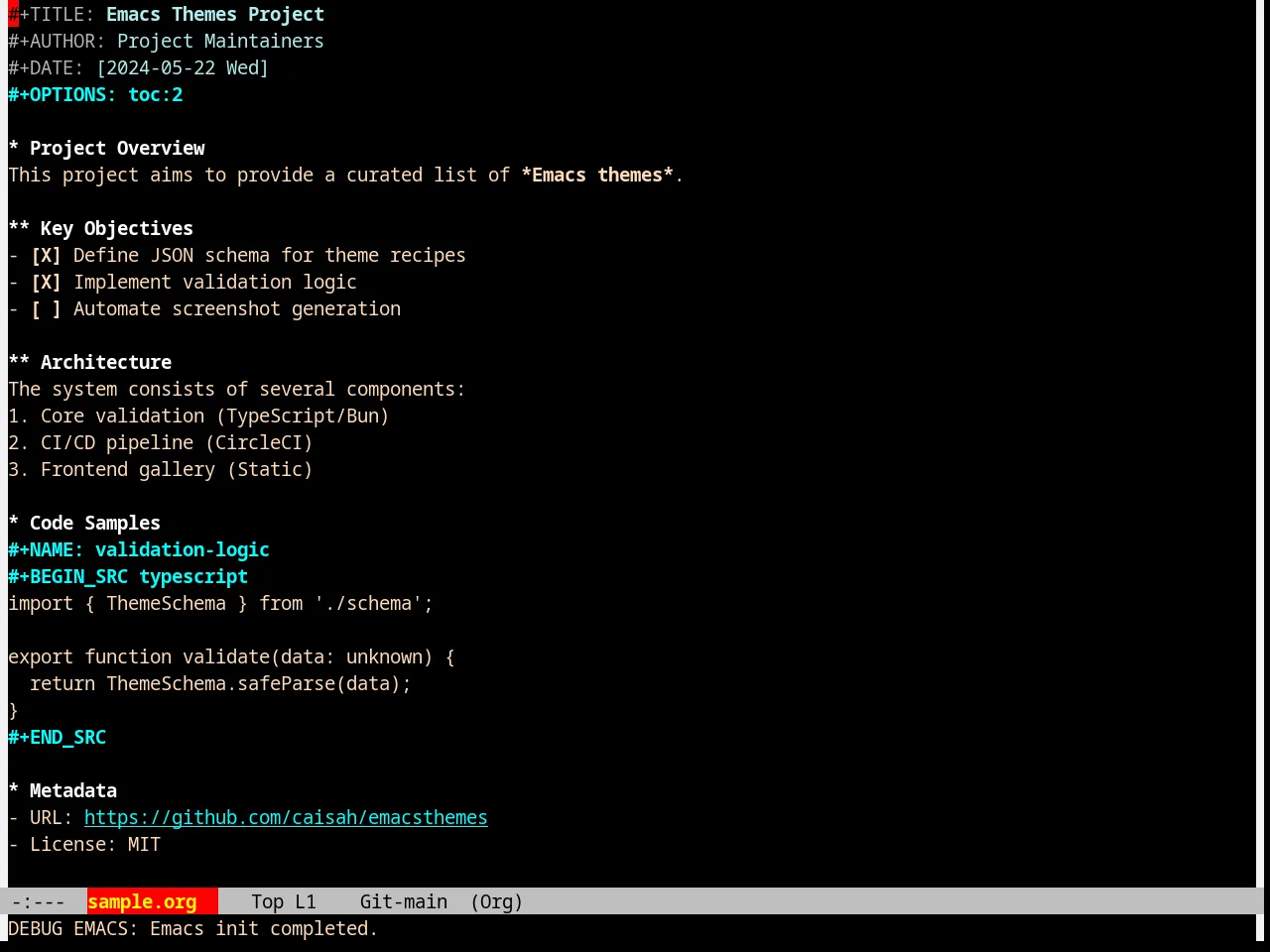Toggle the checkbox for Define JSON schema

click(x=46, y=256)
